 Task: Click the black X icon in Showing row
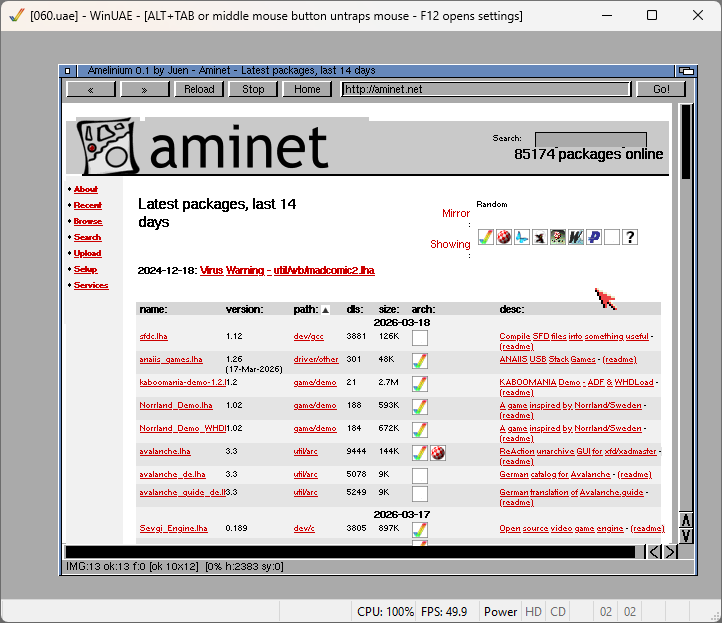[540, 237]
